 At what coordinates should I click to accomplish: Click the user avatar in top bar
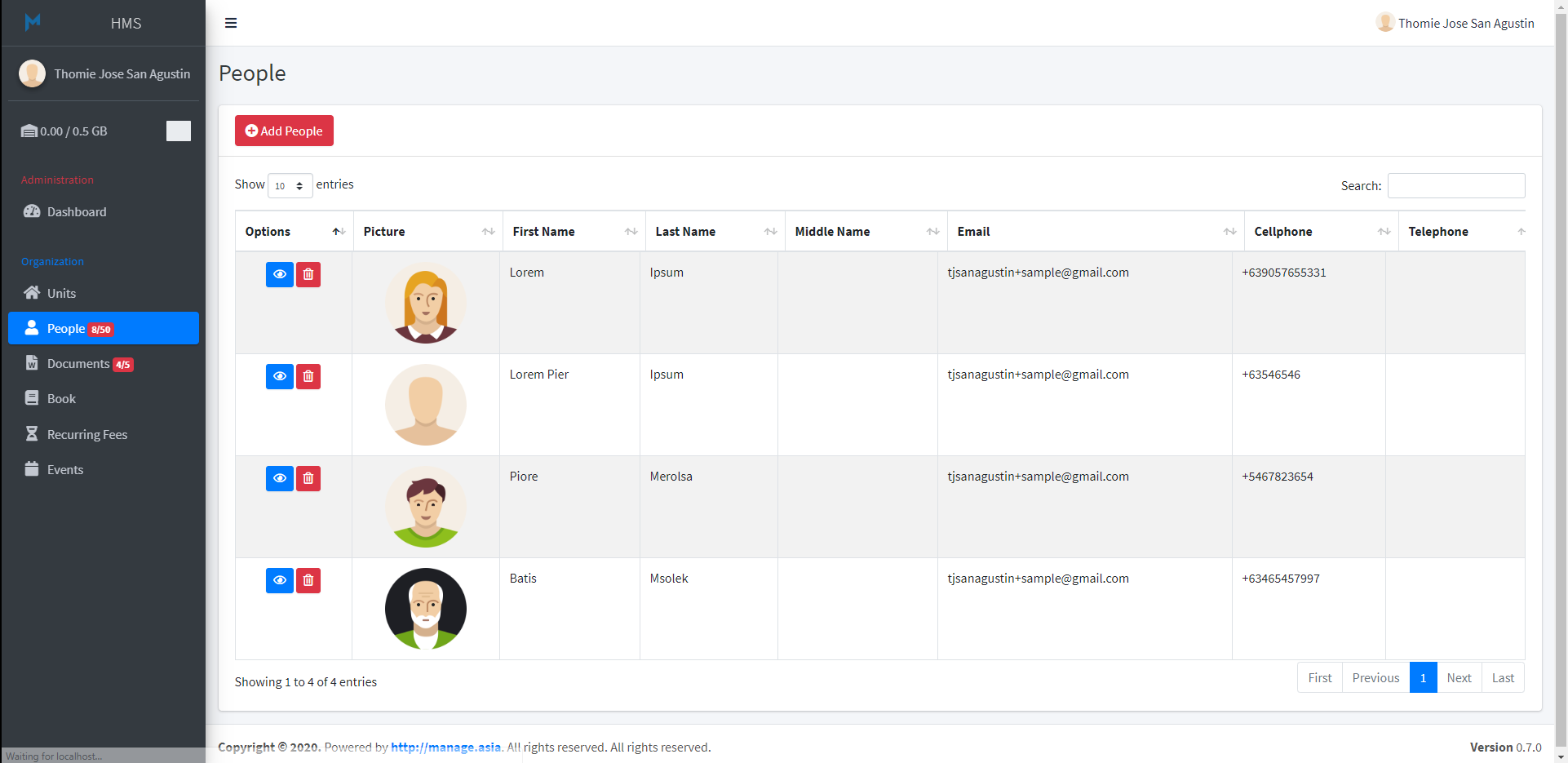1384,23
